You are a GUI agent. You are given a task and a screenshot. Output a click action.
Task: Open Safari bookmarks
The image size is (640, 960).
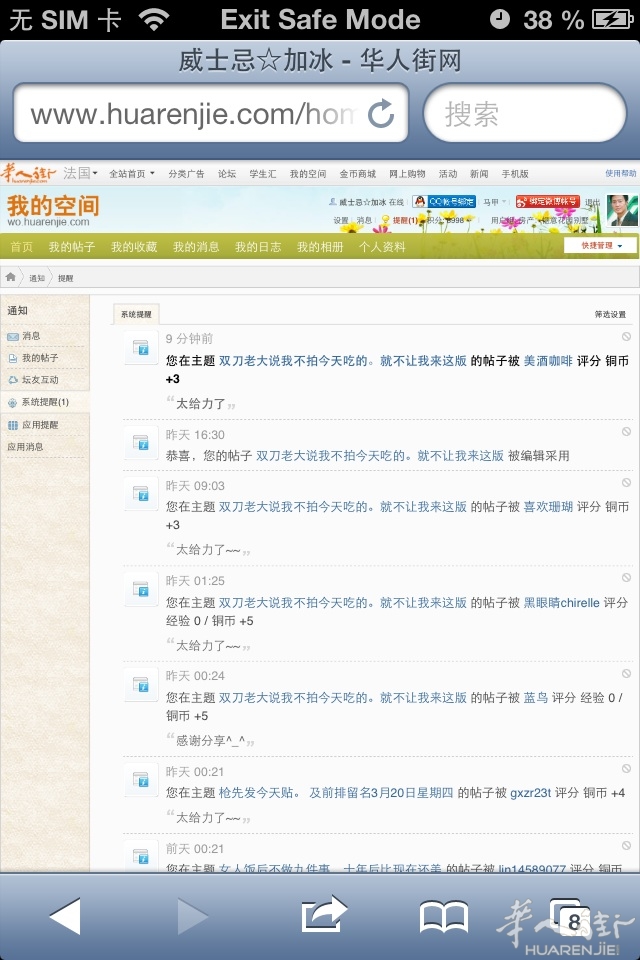point(443,915)
